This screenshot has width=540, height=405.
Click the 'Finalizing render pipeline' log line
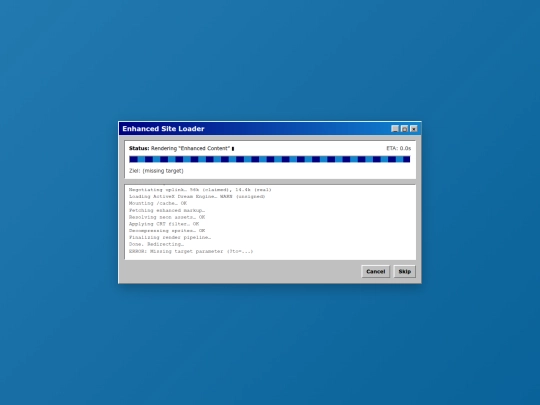click(170, 238)
